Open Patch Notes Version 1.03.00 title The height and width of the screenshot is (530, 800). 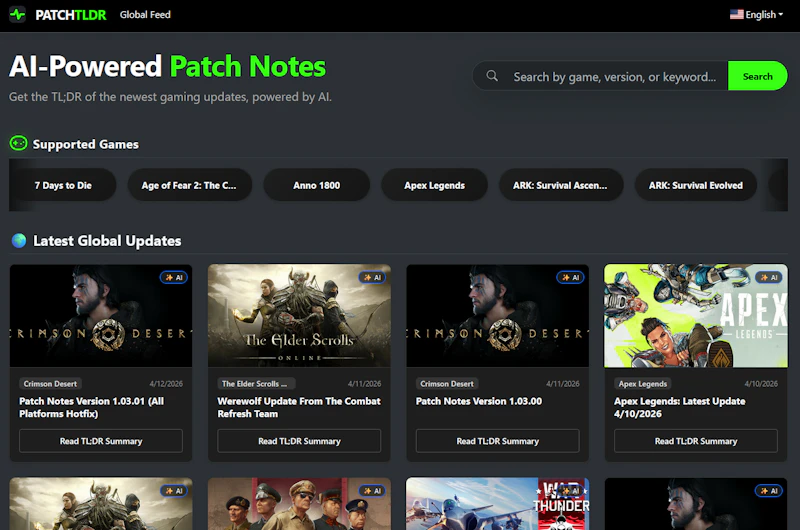[x=479, y=401]
